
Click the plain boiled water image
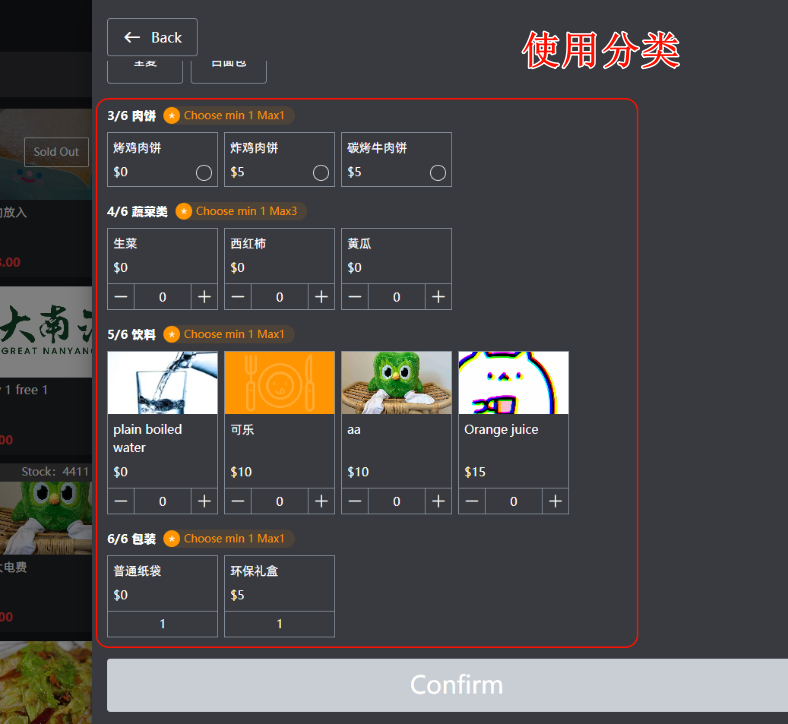[162, 382]
